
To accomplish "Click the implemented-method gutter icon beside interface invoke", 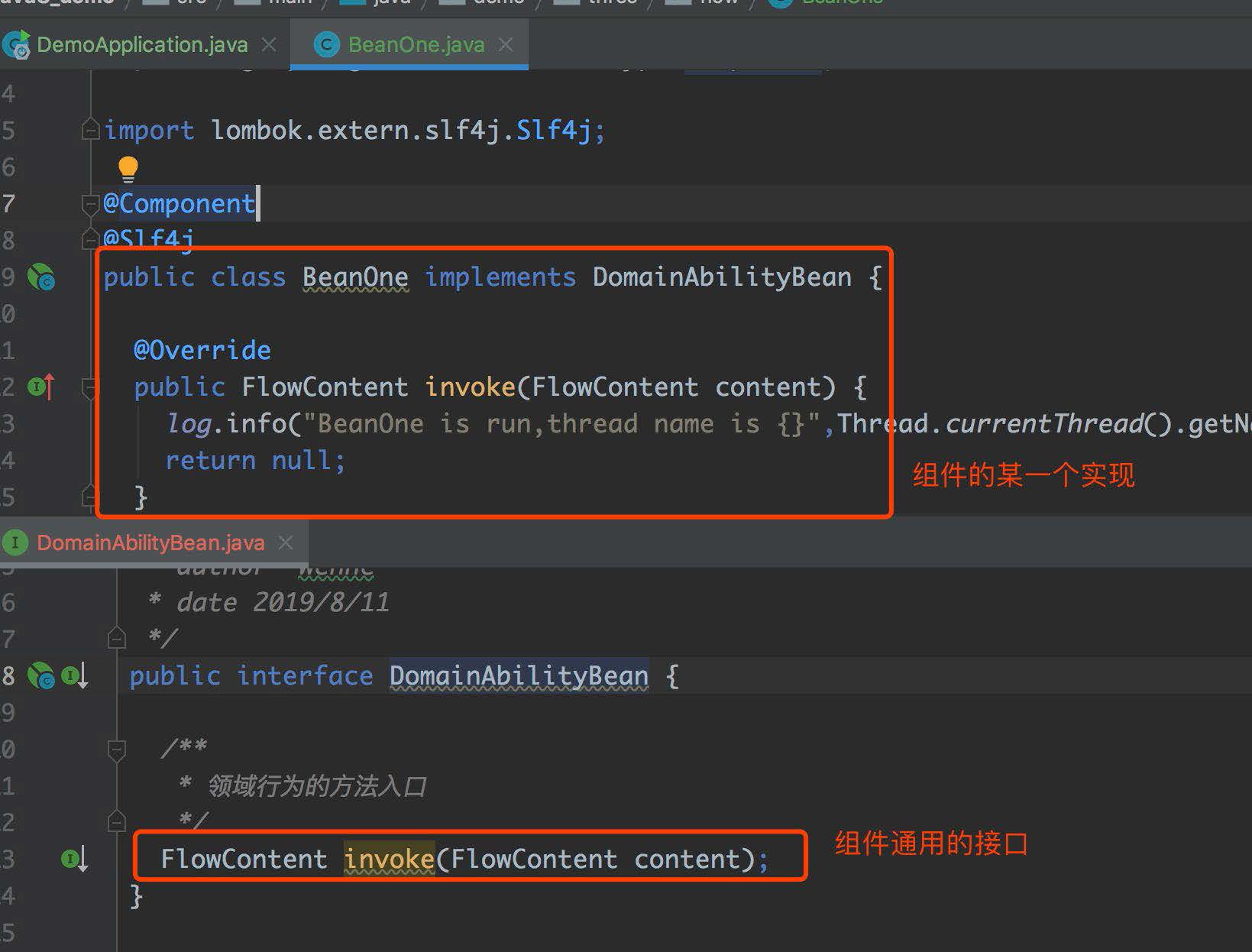I will coord(74,860).
